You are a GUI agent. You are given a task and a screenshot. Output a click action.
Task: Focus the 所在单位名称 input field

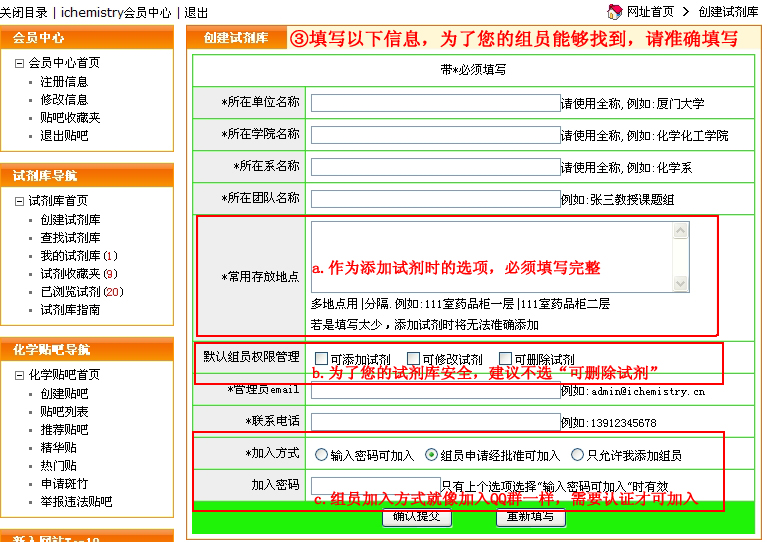(434, 102)
